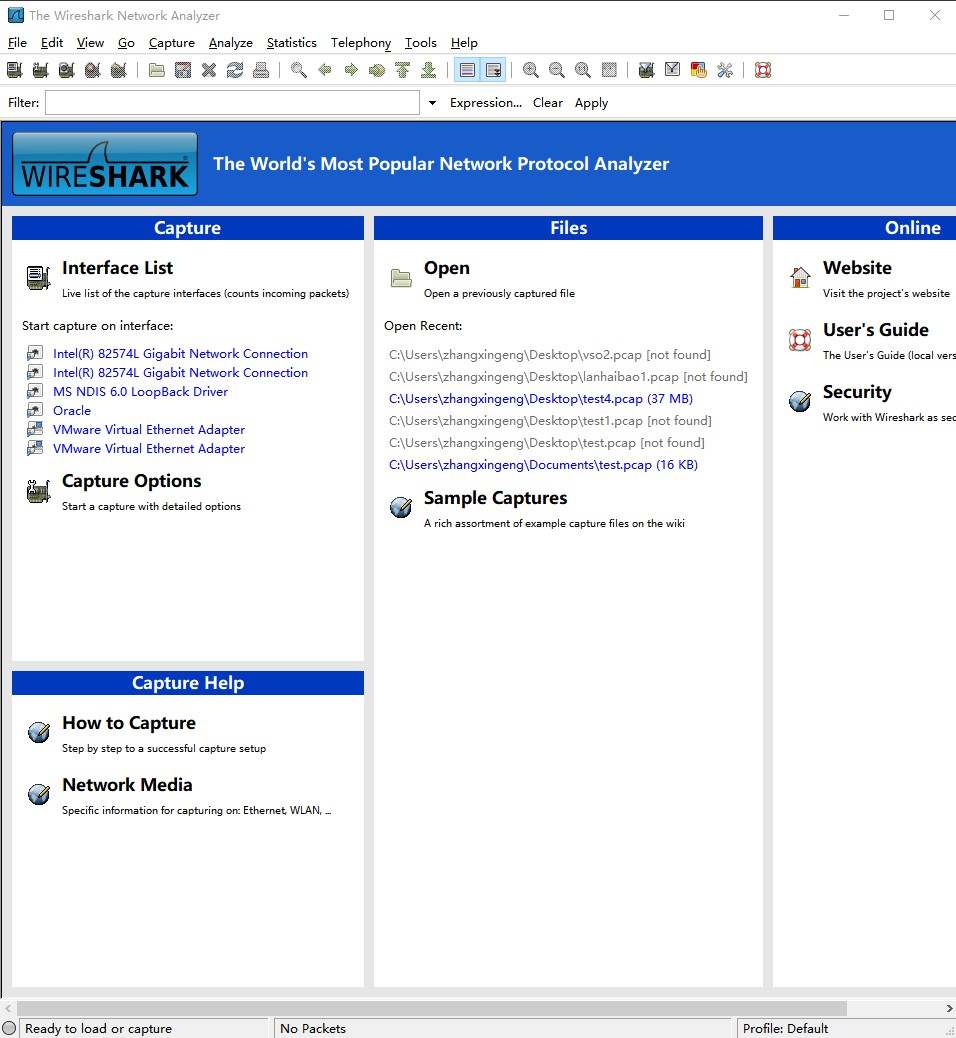
Task: Click the zoom out toolbar icon
Action: click(557, 70)
